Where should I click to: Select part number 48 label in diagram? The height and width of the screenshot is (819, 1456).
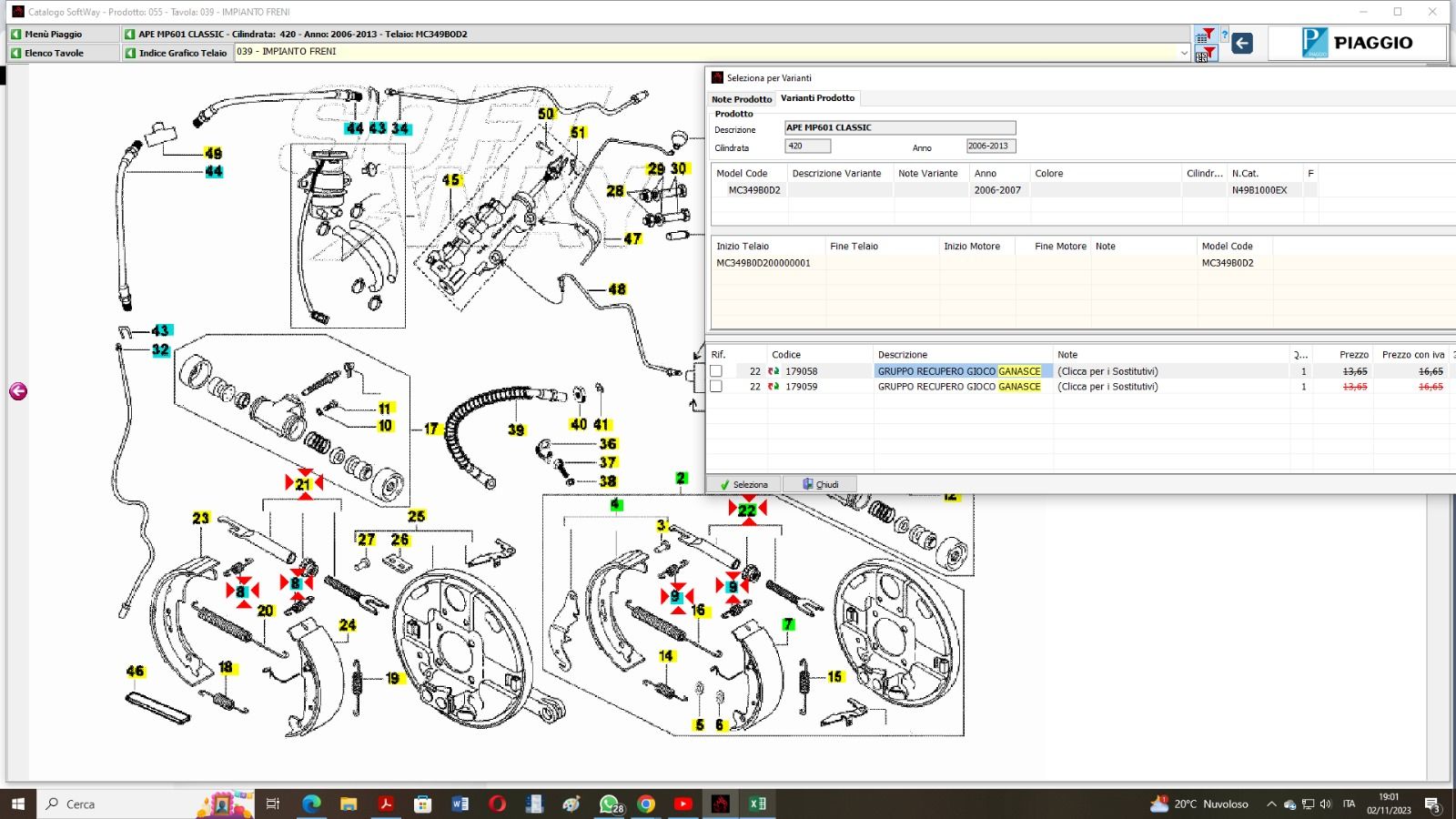tap(617, 289)
